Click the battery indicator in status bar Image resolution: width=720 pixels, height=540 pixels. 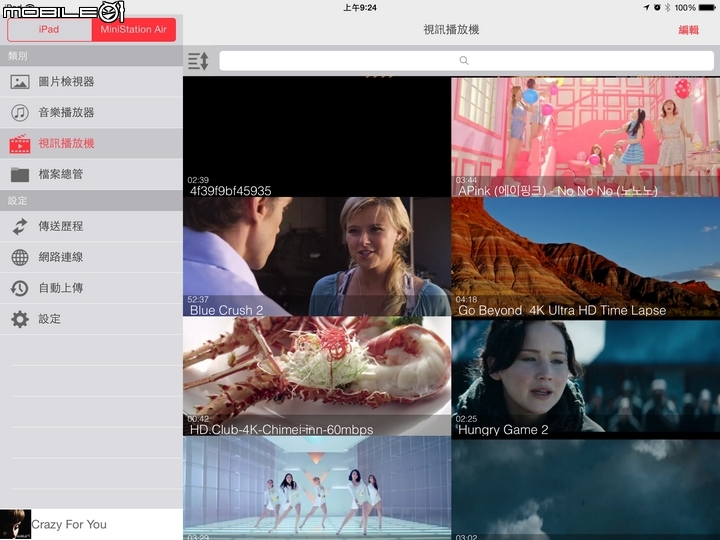[707, 7]
